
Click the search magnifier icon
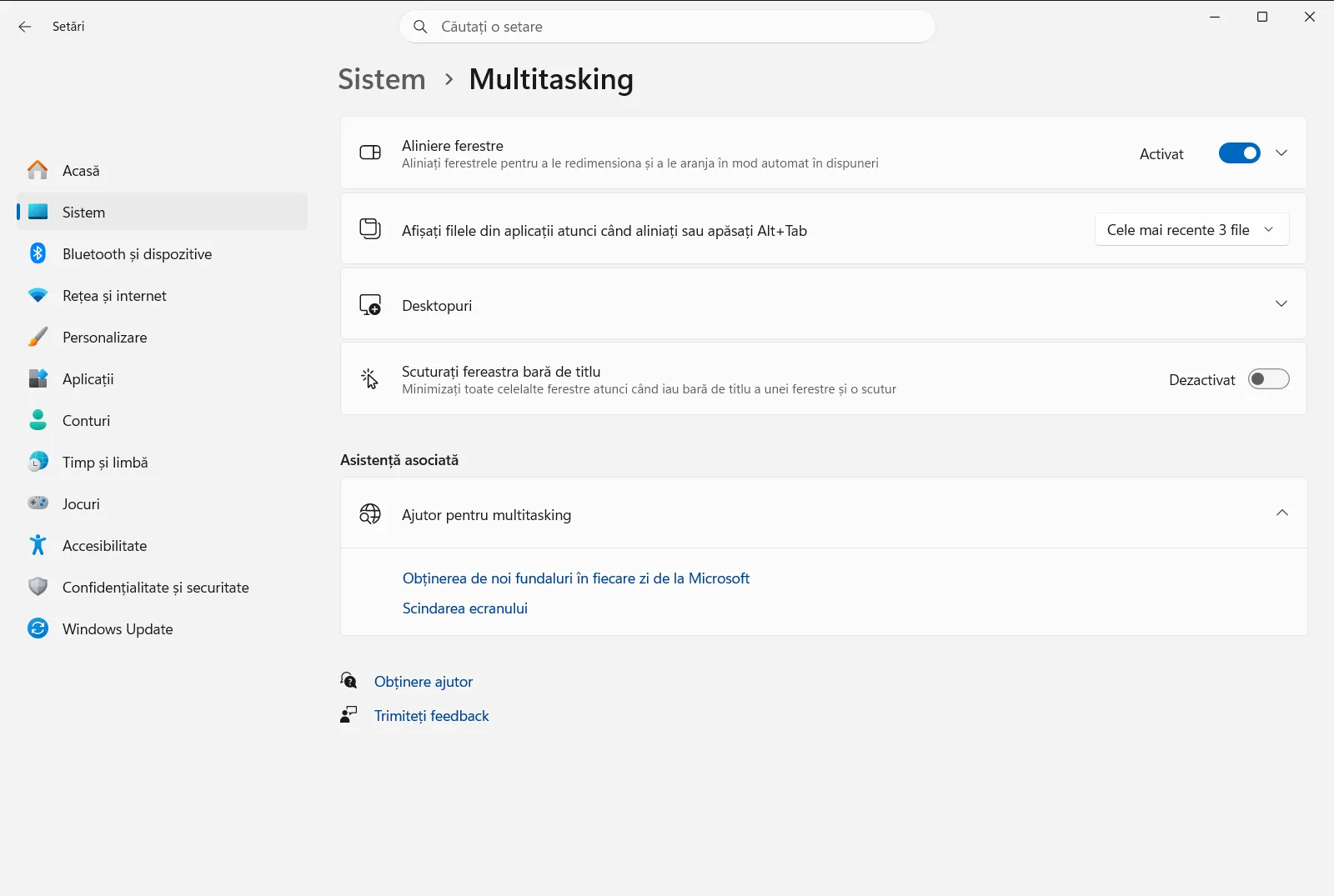[x=421, y=27]
